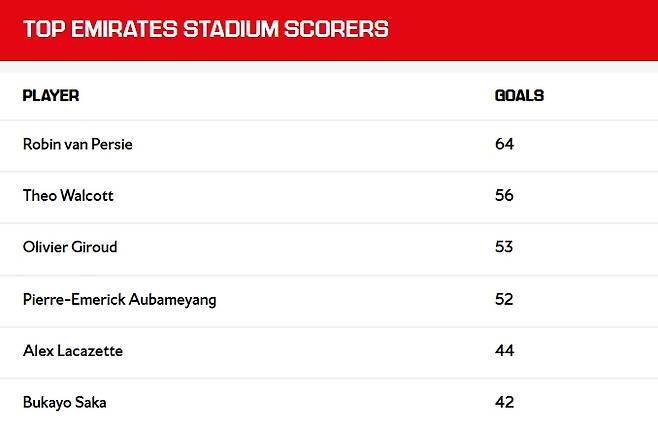Select the Pierre-Emerick Aubameyang entry
Screen dimensions: 658x427
[x=119, y=299]
